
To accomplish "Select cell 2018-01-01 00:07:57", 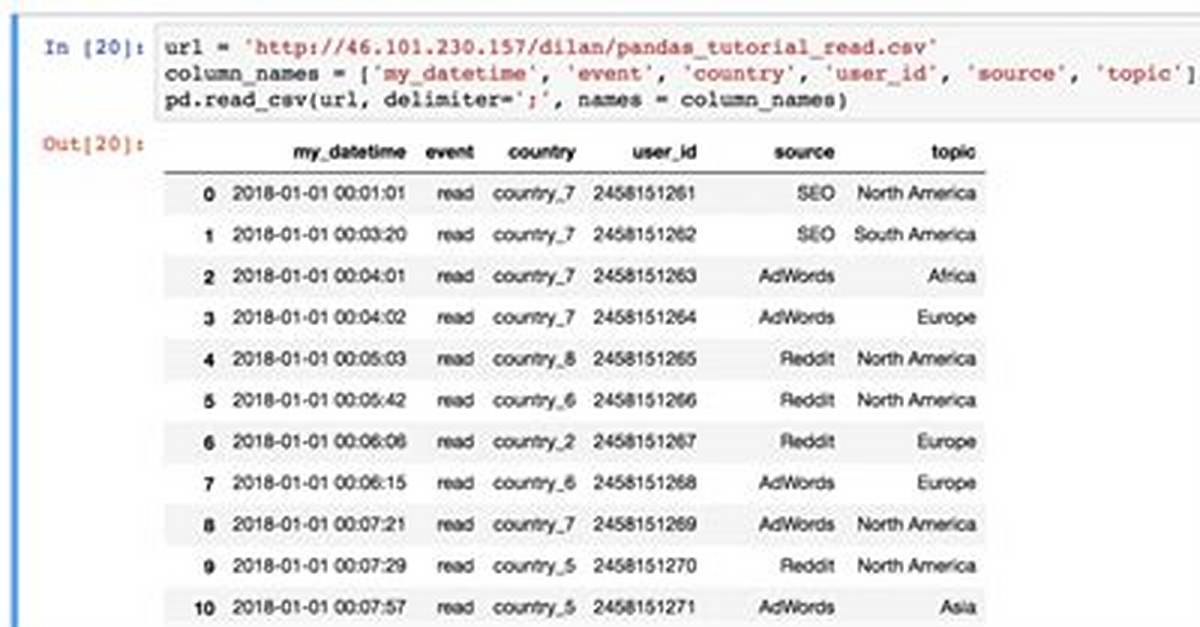I will click(320, 607).
